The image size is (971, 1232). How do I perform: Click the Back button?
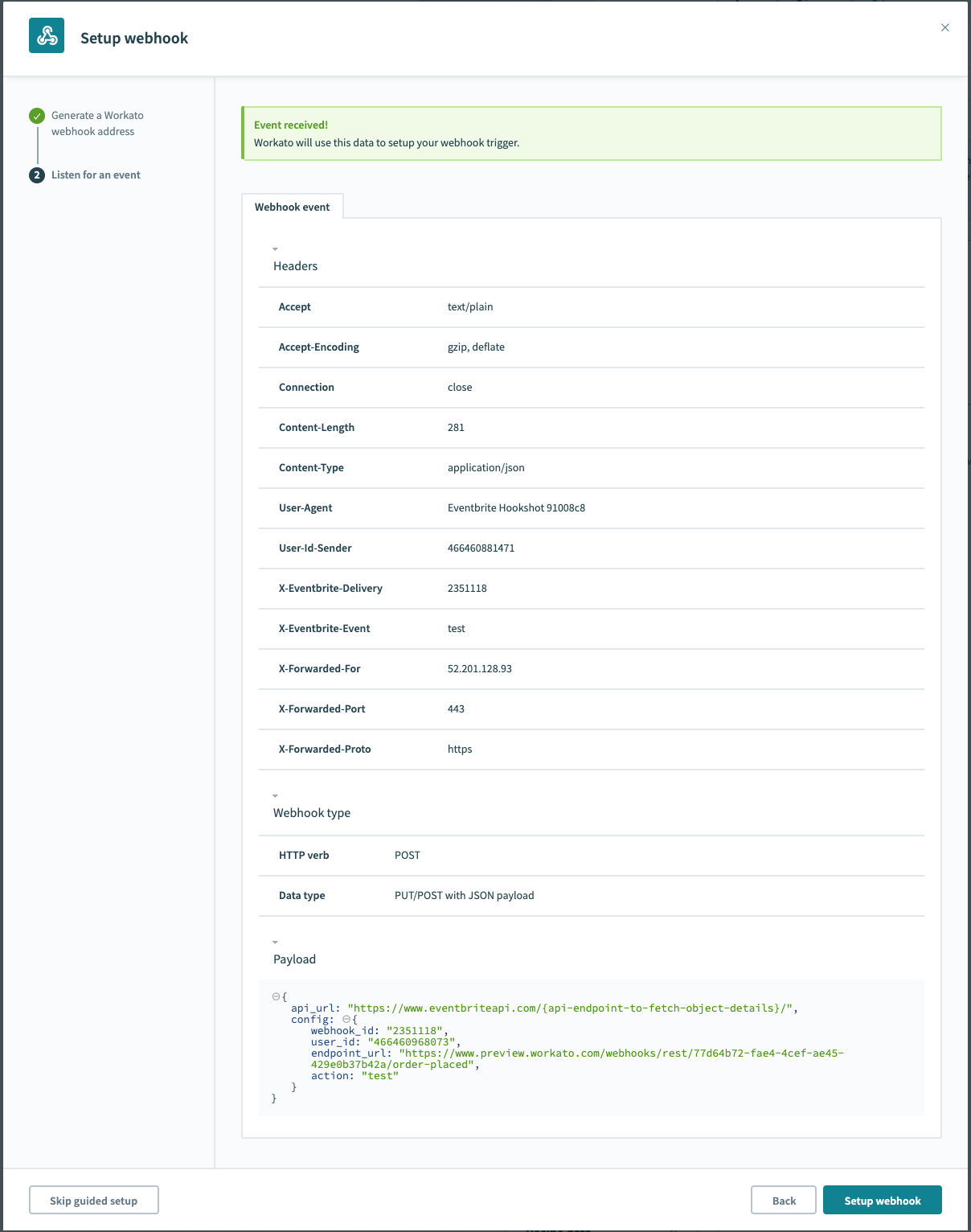click(782, 1199)
